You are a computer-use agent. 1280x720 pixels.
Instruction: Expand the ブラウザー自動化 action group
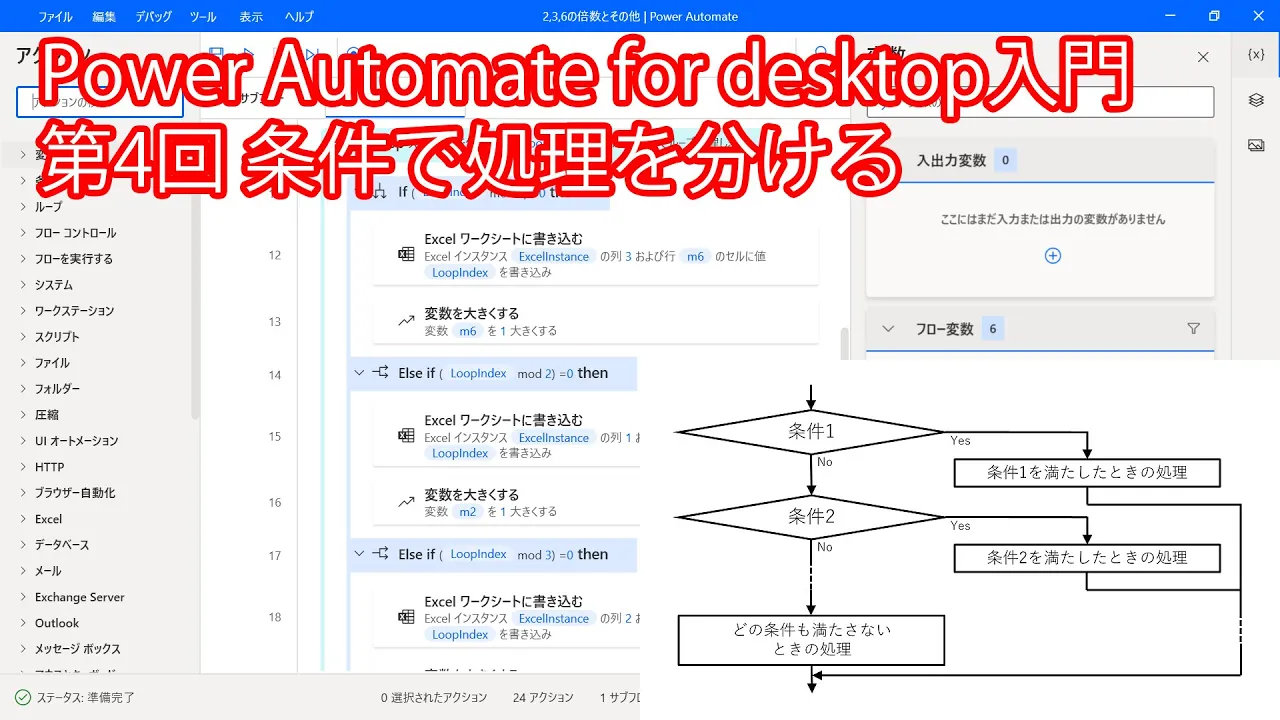[x=24, y=493]
